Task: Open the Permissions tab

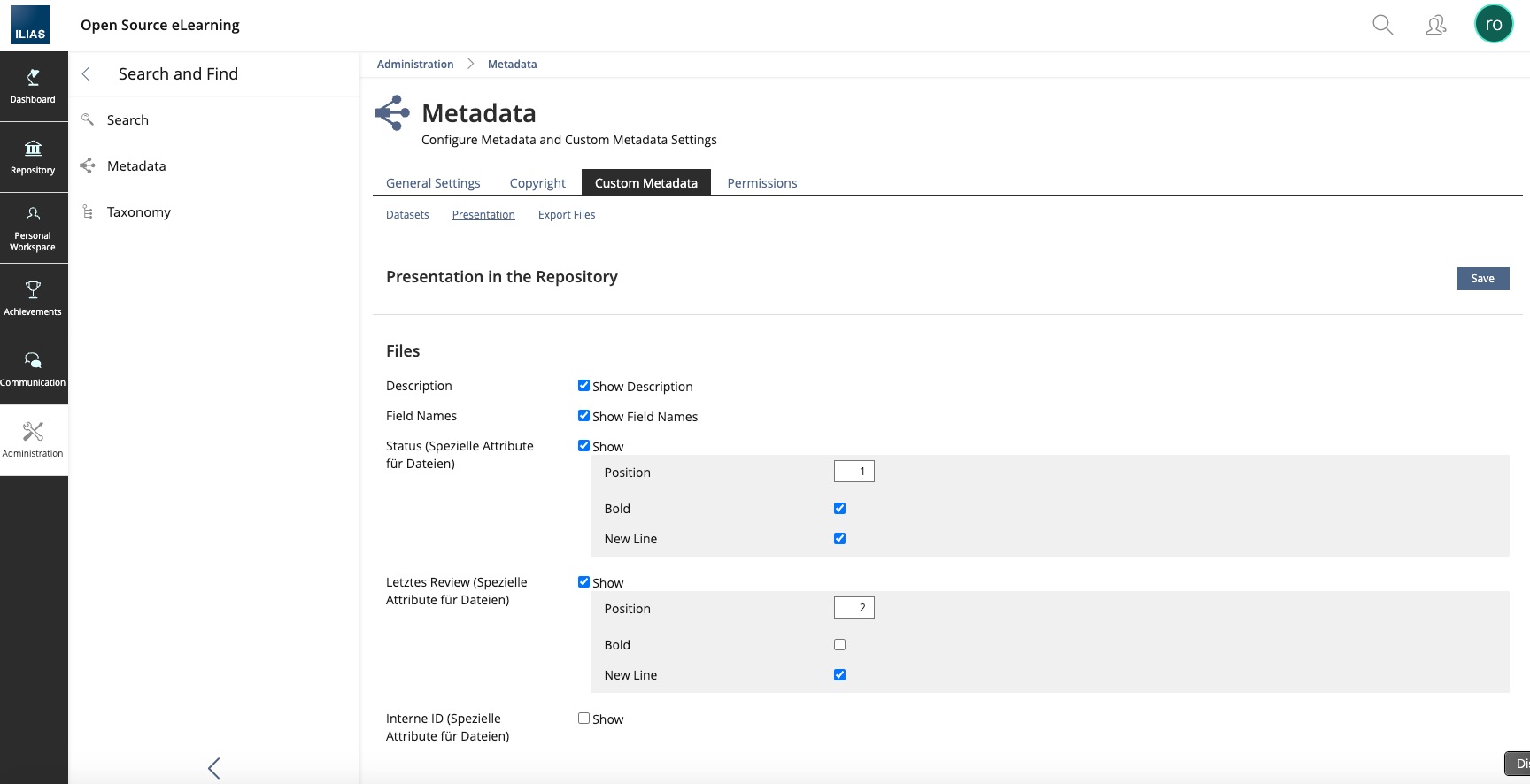Action: 761,183
